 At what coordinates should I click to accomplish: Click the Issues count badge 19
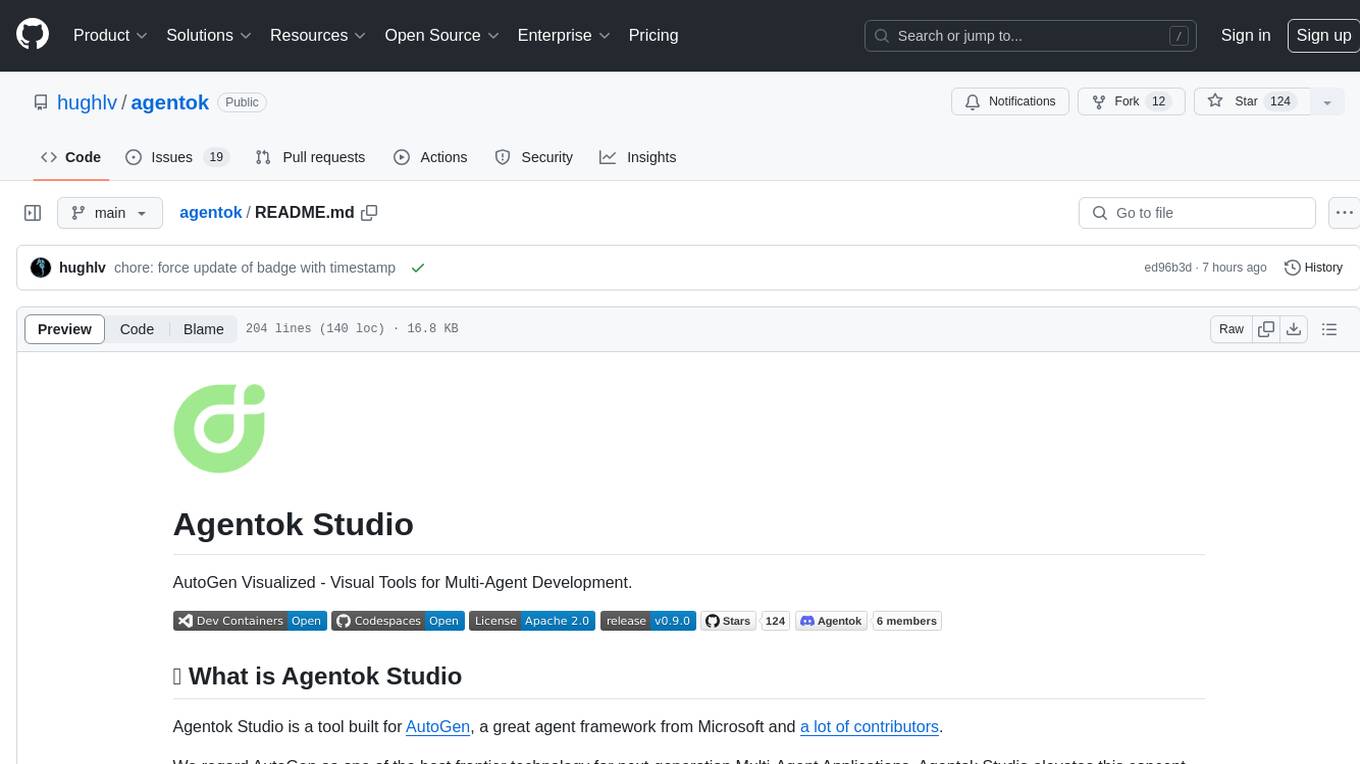(x=215, y=157)
